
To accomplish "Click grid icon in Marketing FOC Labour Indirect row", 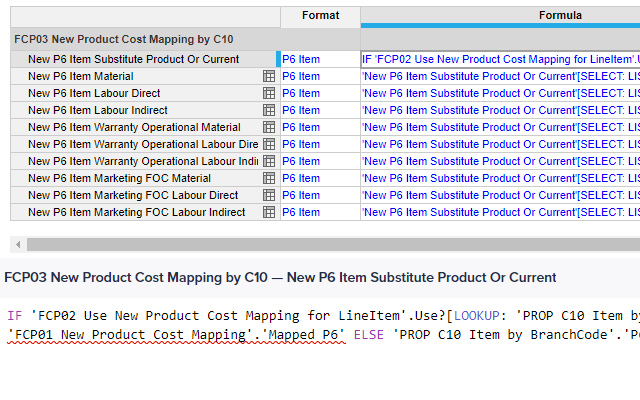I will point(269,212).
